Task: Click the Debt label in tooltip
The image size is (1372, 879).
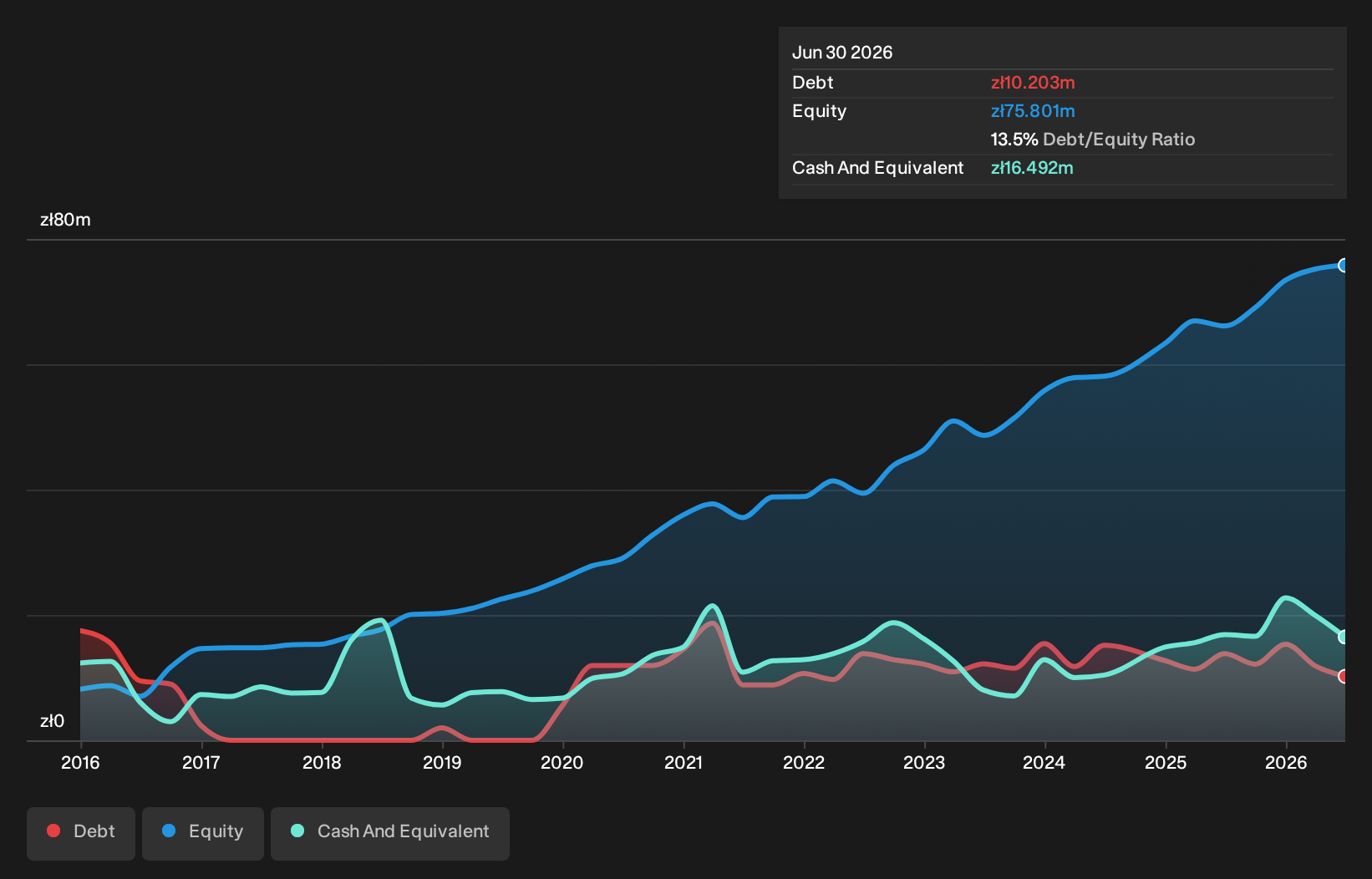Action: click(813, 83)
